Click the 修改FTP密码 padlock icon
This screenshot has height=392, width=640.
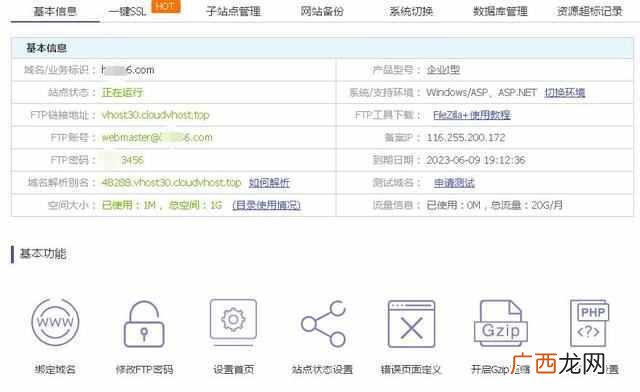144,324
